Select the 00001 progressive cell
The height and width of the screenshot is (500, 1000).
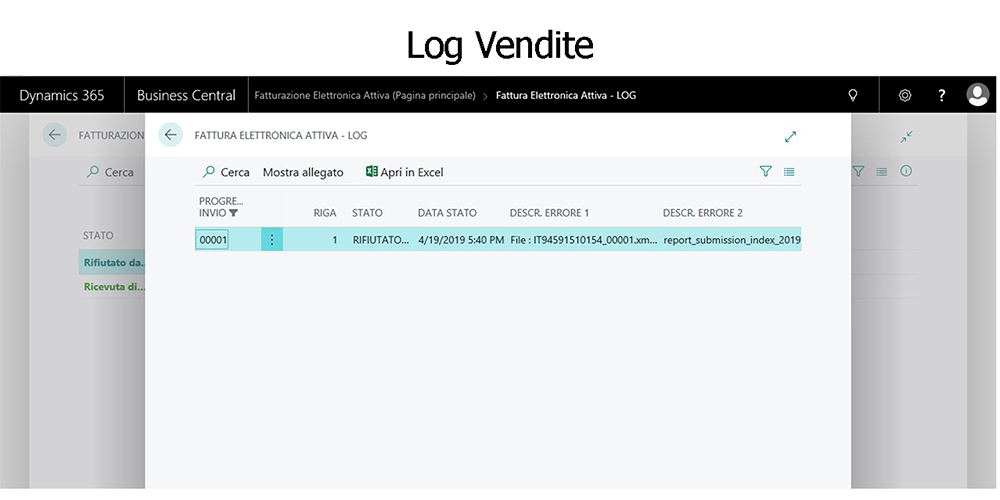(212, 240)
